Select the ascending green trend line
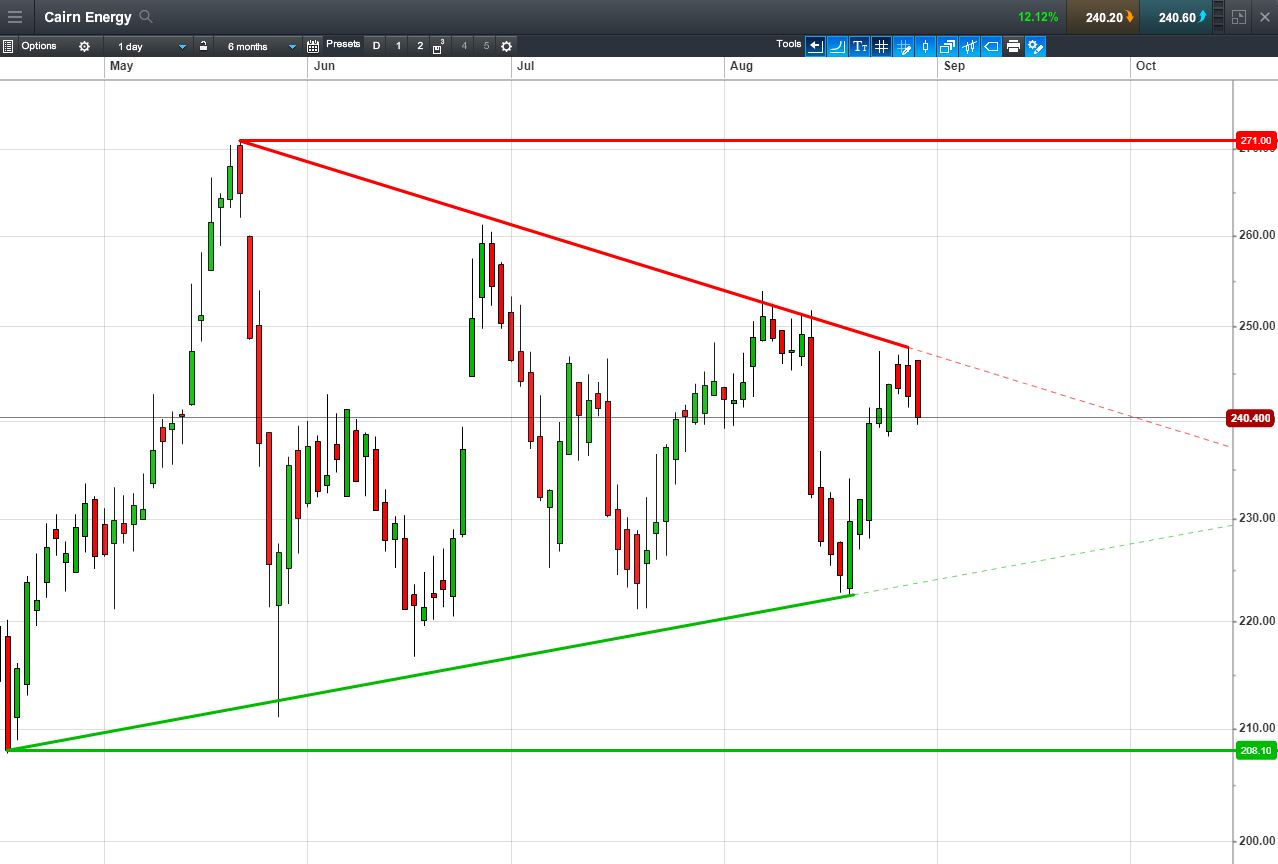 [430, 673]
